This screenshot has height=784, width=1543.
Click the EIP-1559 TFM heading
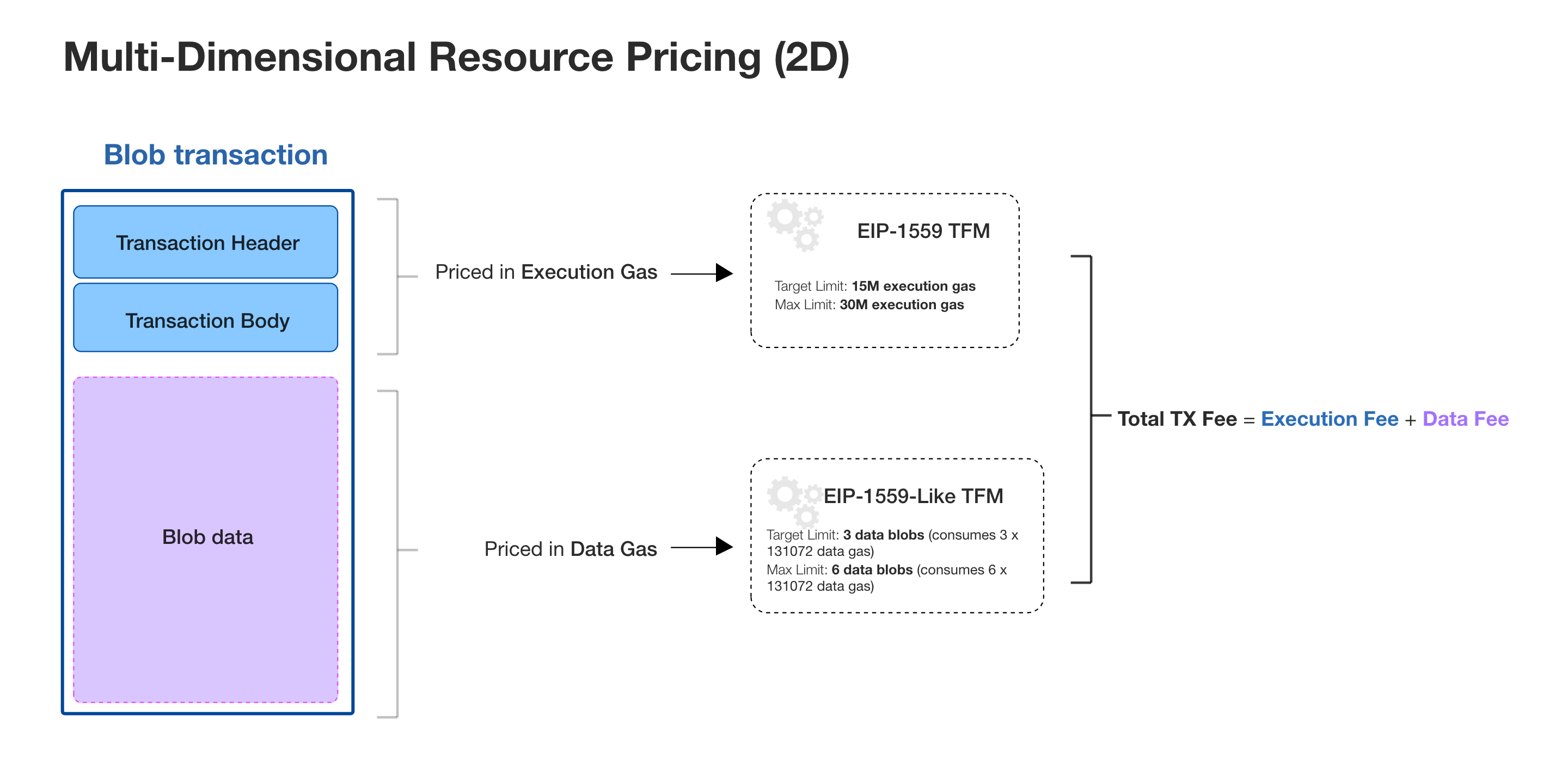click(x=923, y=231)
